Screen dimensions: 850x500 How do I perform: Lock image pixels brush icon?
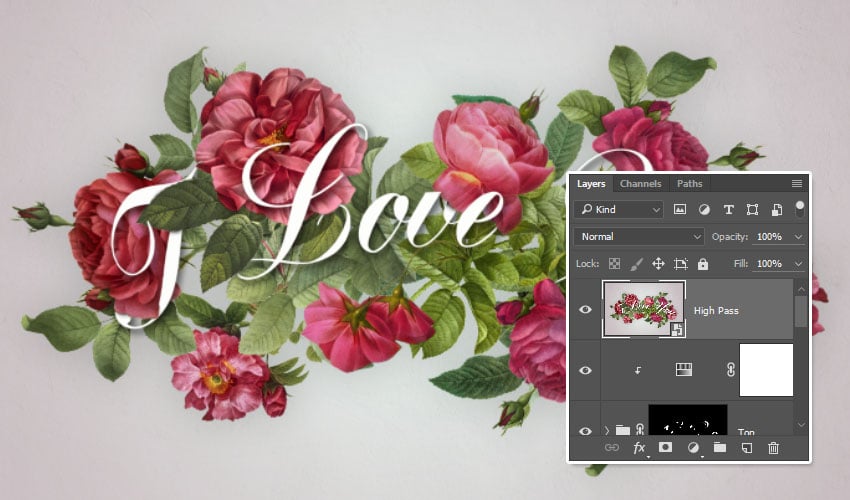(636, 264)
